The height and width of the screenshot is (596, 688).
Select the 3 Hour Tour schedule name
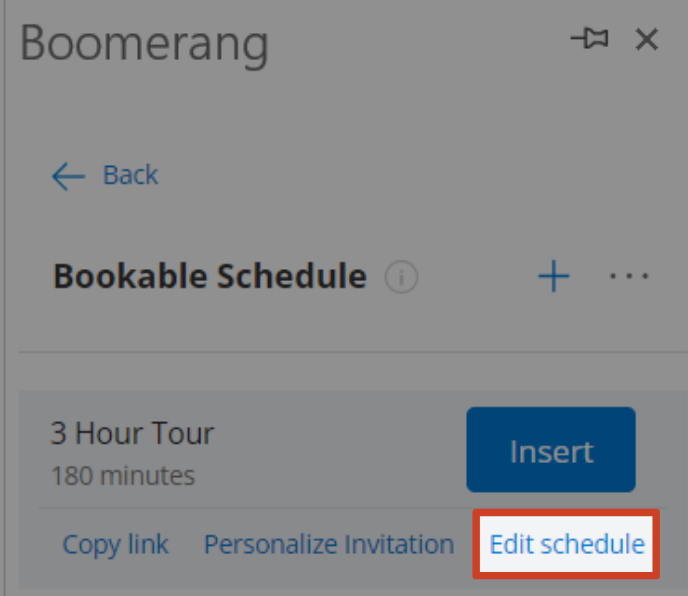click(132, 433)
